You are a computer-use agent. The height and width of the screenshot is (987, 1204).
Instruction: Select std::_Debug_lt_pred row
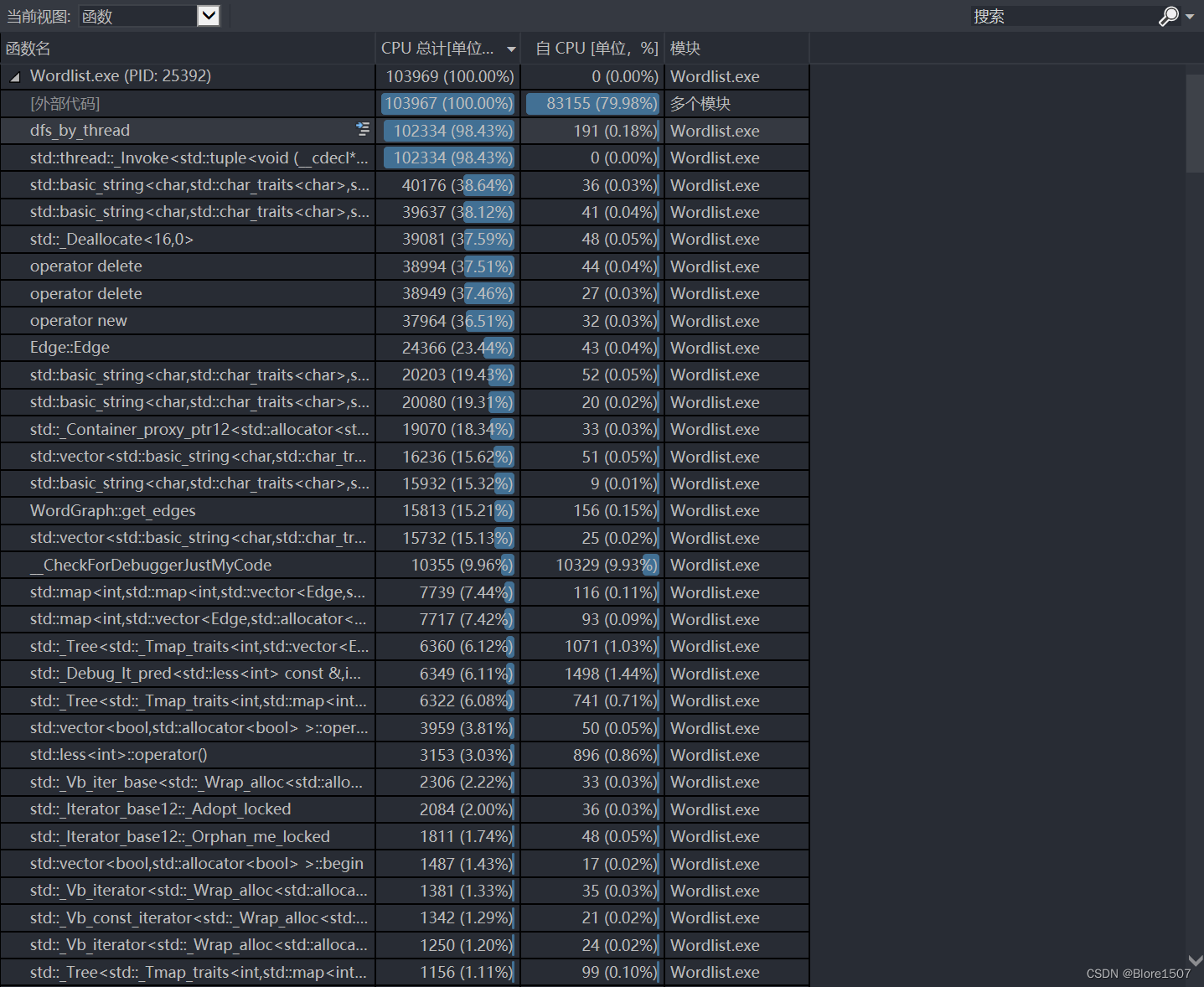pyautogui.click(x=405, y=674)
